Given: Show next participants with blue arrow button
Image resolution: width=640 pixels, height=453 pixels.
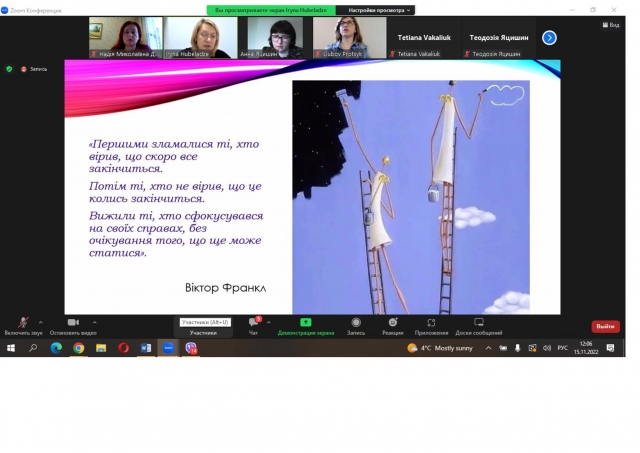Looking at the screenshot, I should click(x=549, y=38).
